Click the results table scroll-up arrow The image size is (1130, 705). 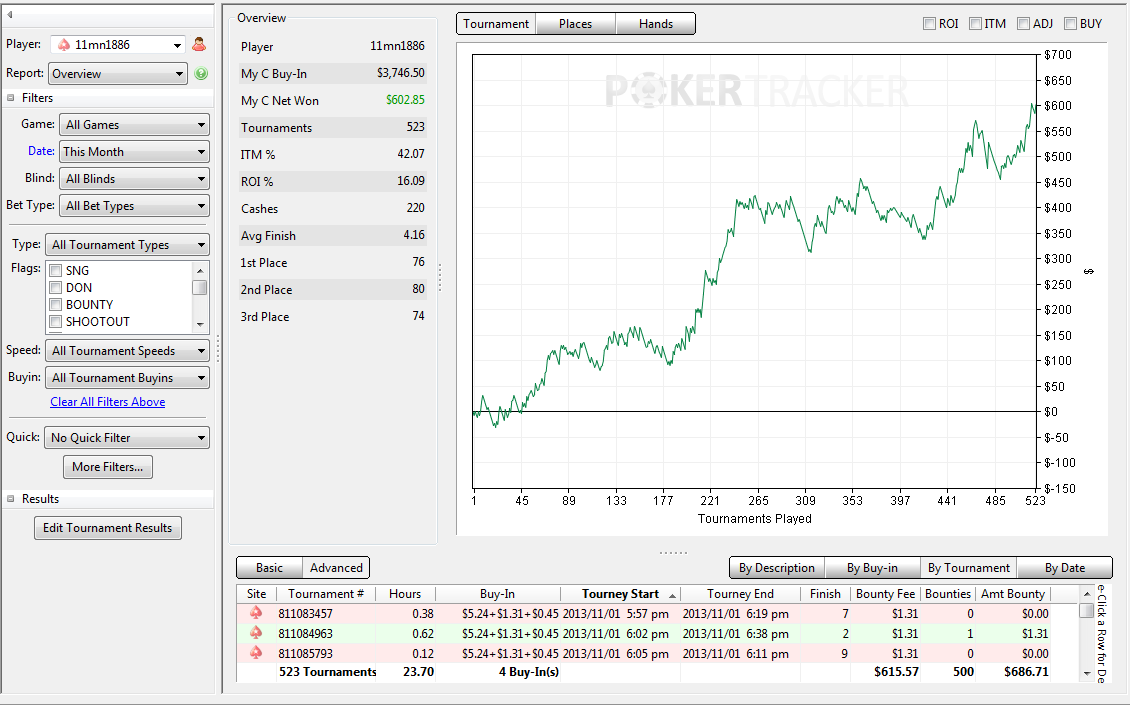1087,594
